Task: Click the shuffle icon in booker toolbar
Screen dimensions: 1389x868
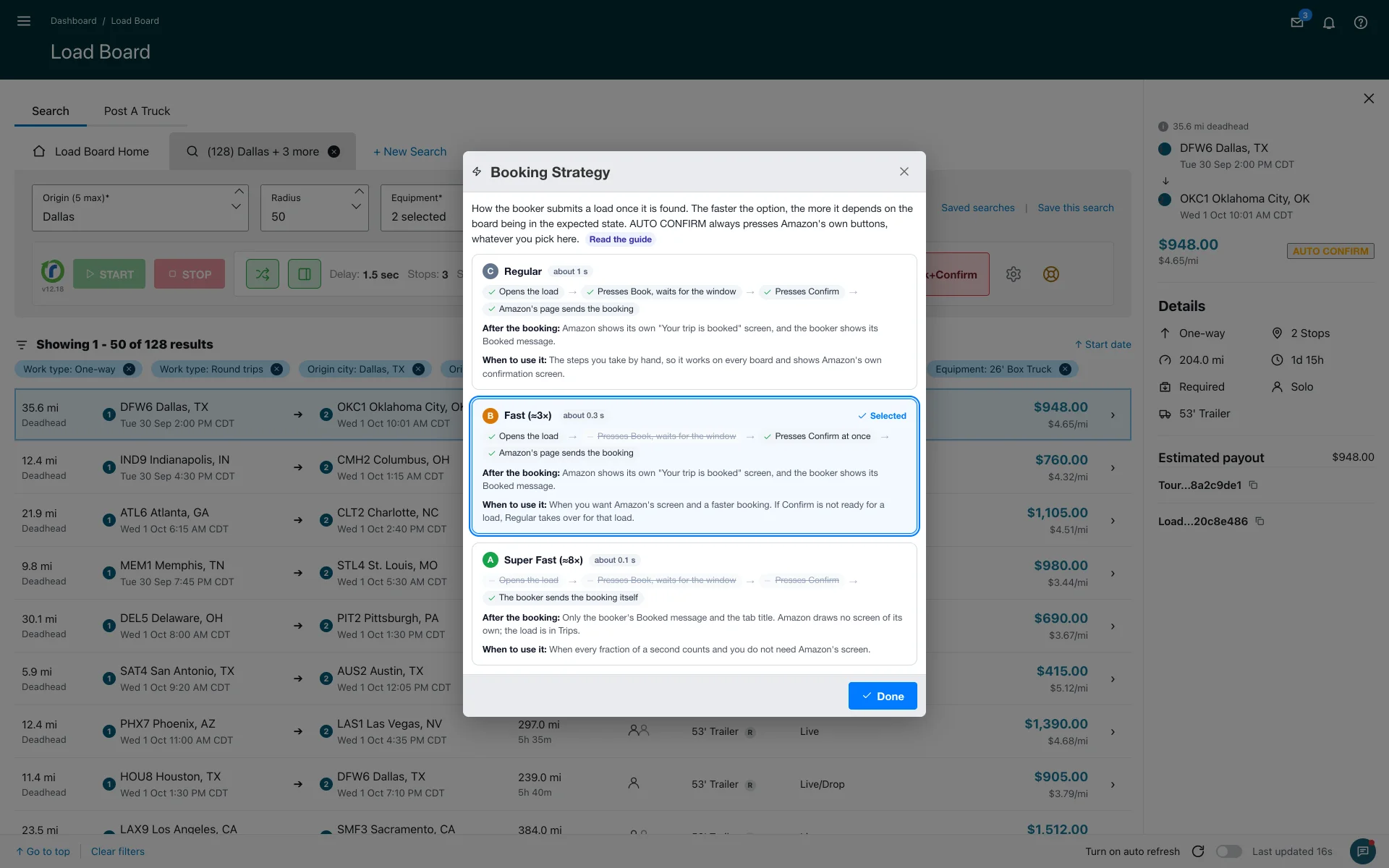Action: [263, 274]
